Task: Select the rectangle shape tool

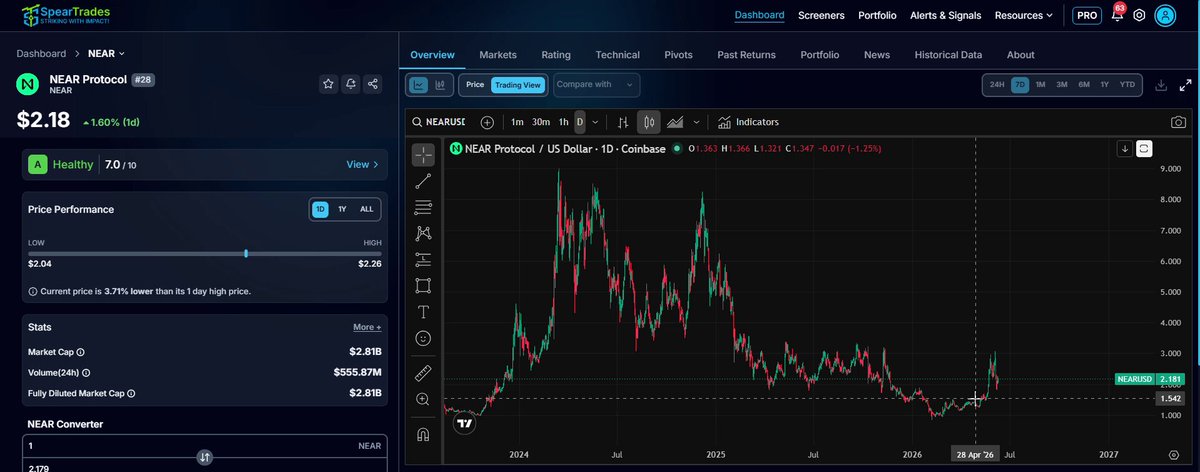Action: [x=423, y=285]
